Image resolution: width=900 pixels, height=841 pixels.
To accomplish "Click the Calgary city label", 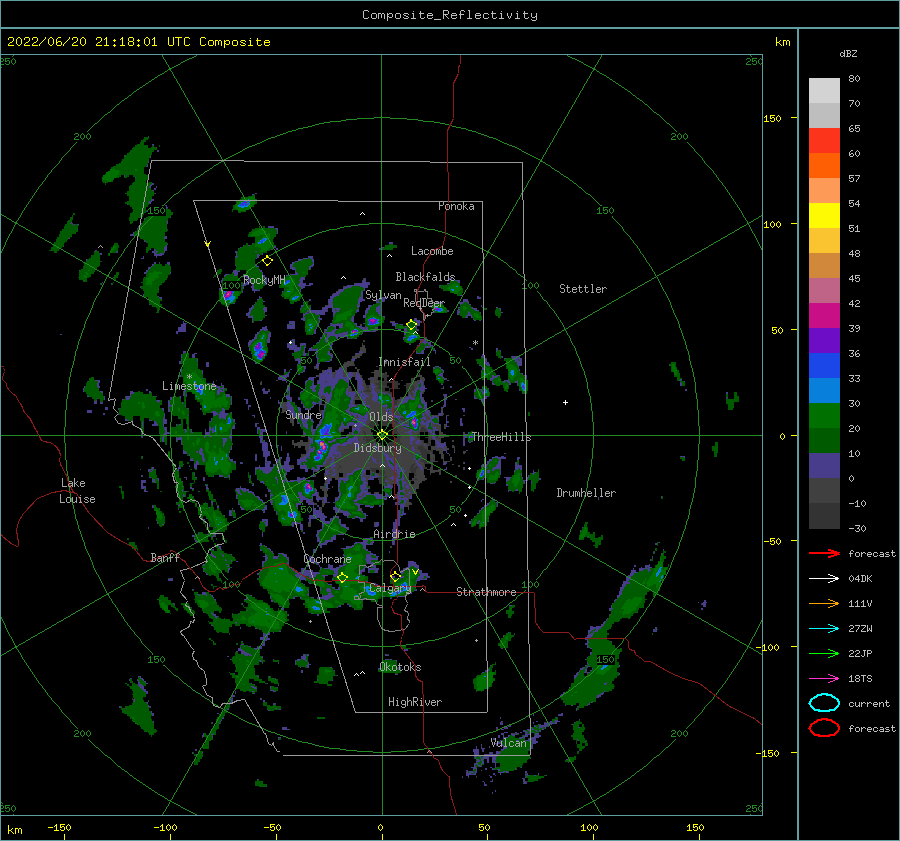I will pos(390,588).
